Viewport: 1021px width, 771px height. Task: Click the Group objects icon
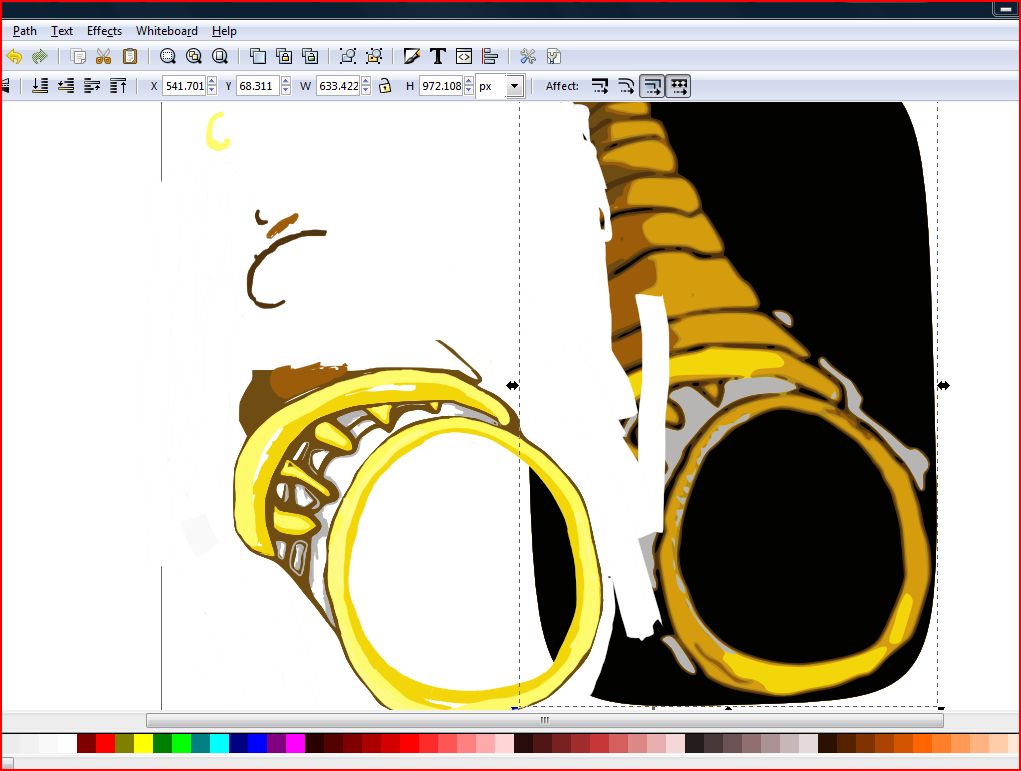click(347, 57)
